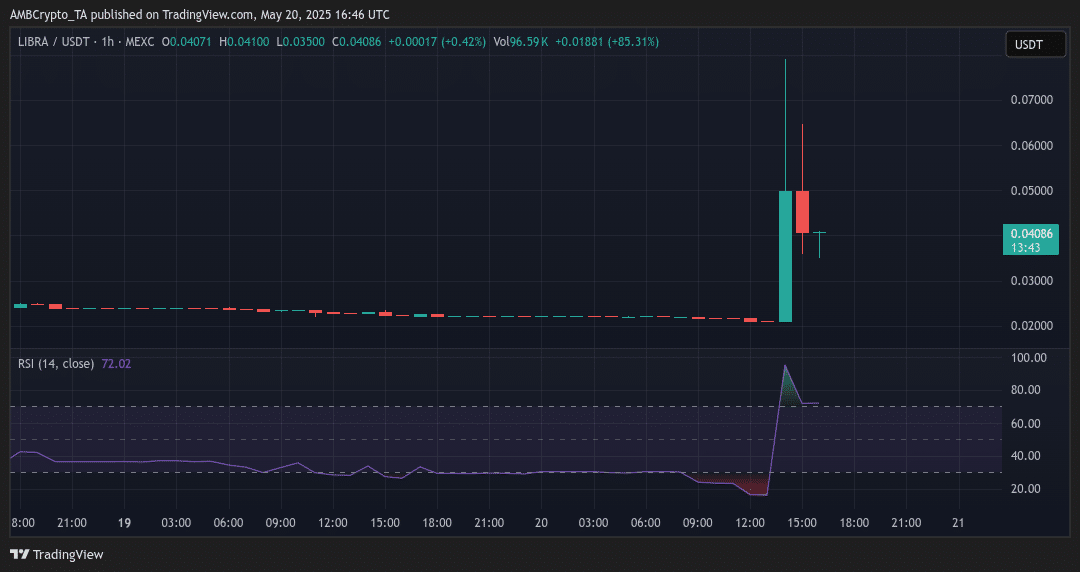The image size is (1080, 572).
Task: Click the current price tag 0.04086
Action: pyautogui.click(x=1031, y=234)
